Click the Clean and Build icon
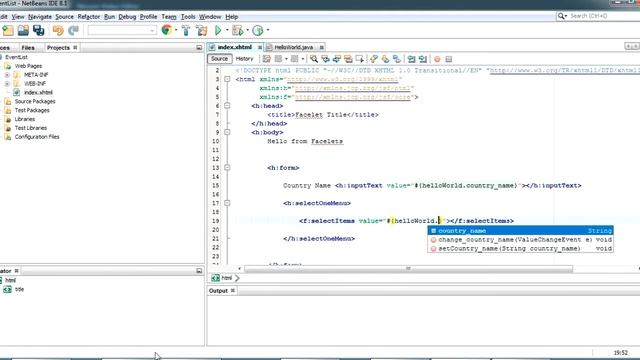Viewport: 640px width, 360px height. pyautogui.click(x=201, y=30)
